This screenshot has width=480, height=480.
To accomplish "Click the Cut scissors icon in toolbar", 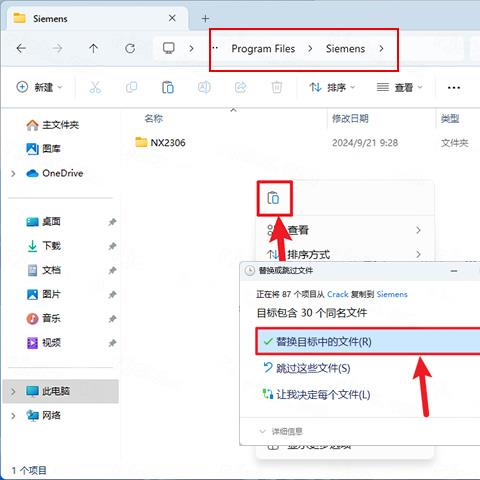I will pyautogui.click(x=95, y=87).
